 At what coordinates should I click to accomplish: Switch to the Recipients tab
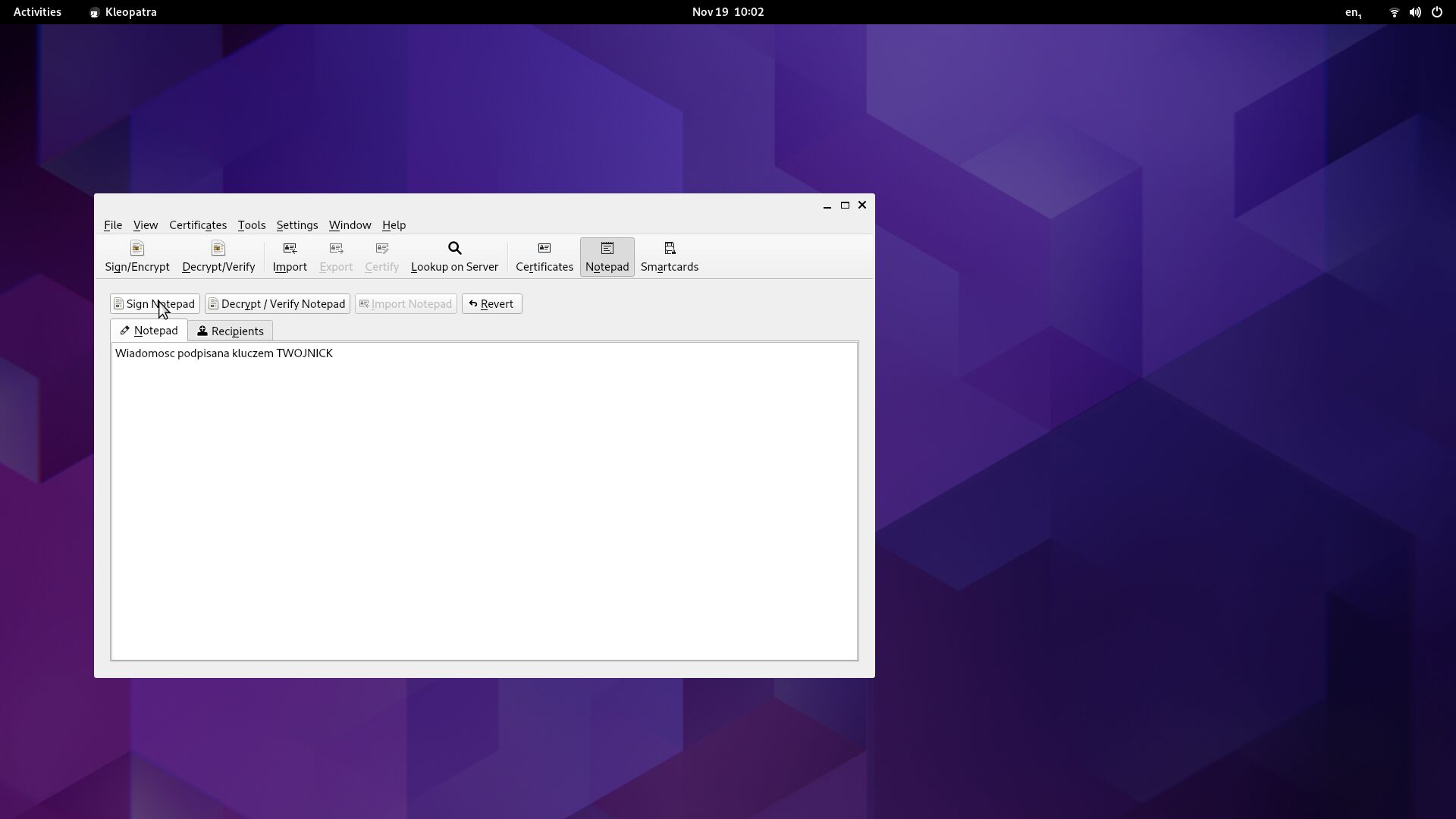click(x=230, y=331)
